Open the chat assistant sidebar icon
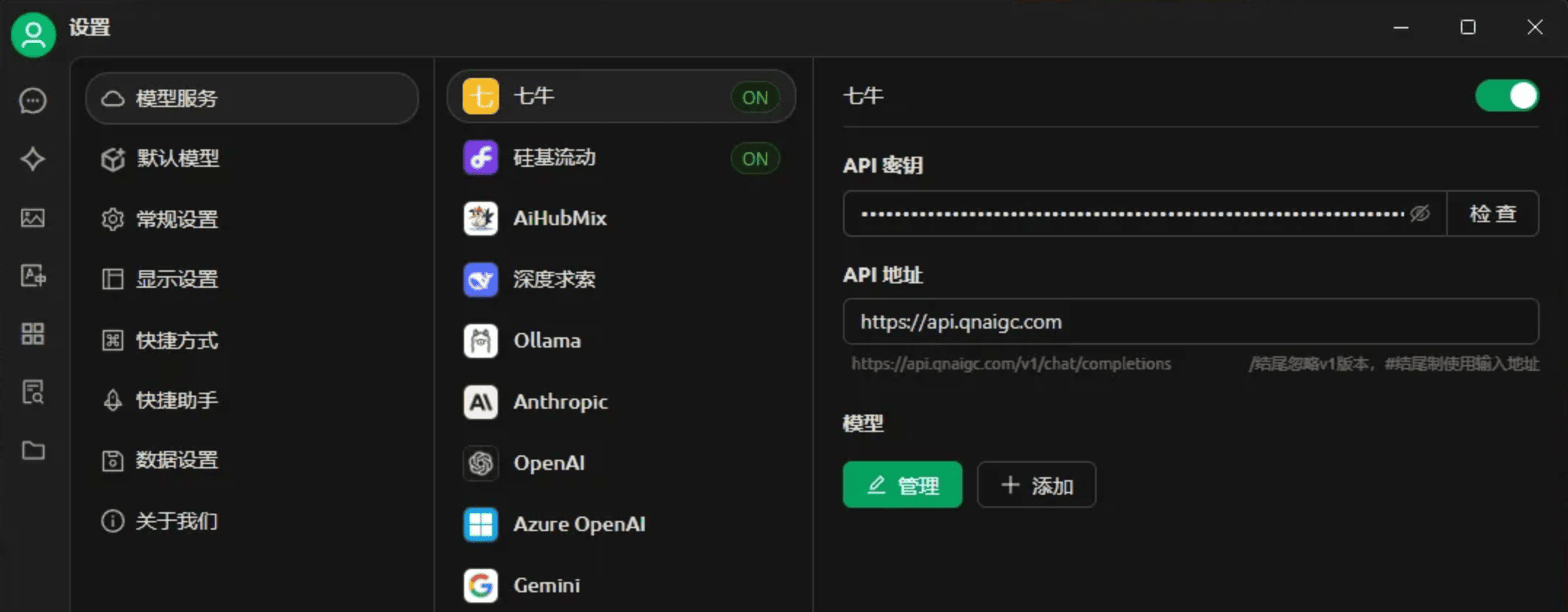 pos(33,101)
